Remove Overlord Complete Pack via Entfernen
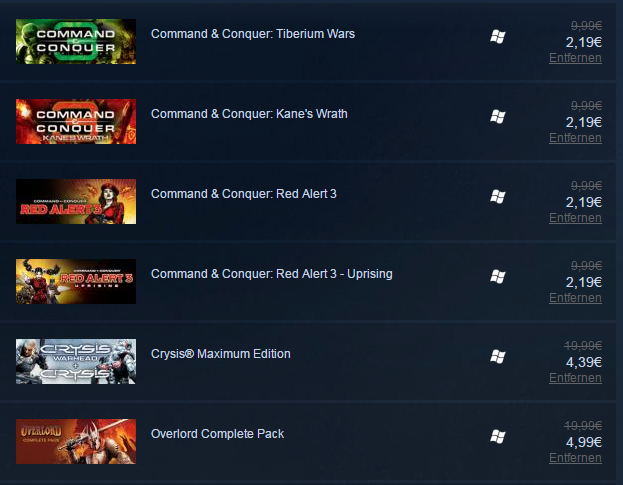The width and height of the screenshot is (623, 485). tap(575, 458)
